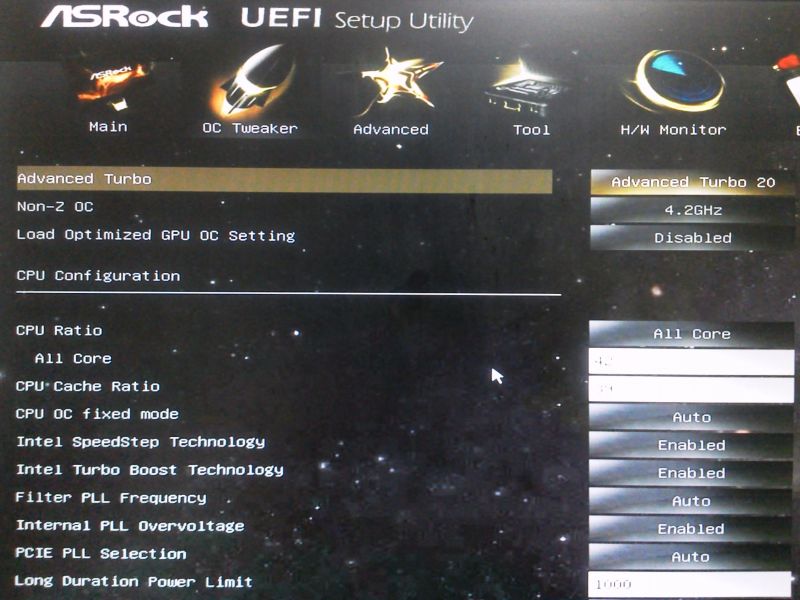Viewport: 800px width, 600px height.
Task: Open the H/W Monitor radar icon
Action: 674,81
